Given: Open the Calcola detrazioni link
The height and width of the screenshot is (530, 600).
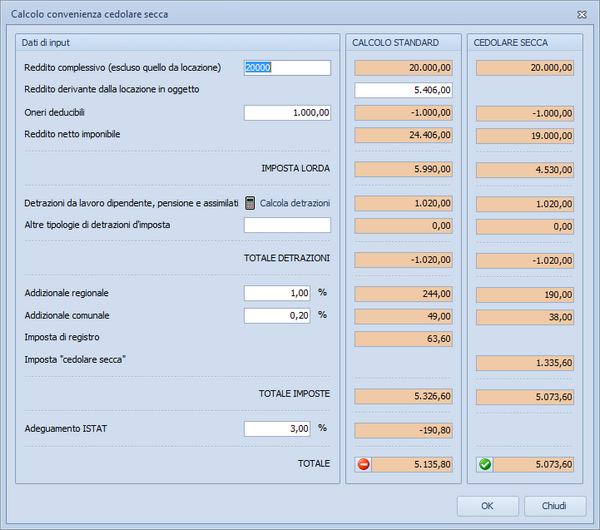Looking at the screenshot, I should (295, 203).
